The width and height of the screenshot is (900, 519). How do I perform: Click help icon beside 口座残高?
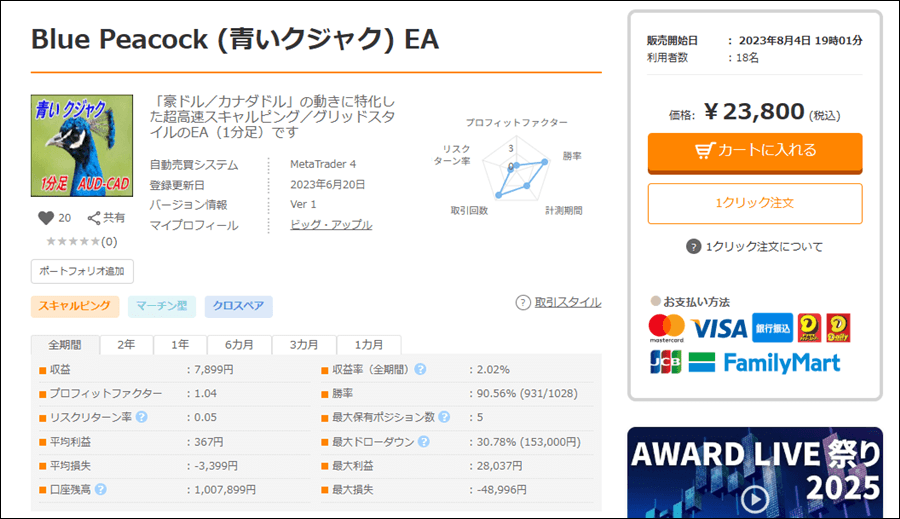pos(101,490)
